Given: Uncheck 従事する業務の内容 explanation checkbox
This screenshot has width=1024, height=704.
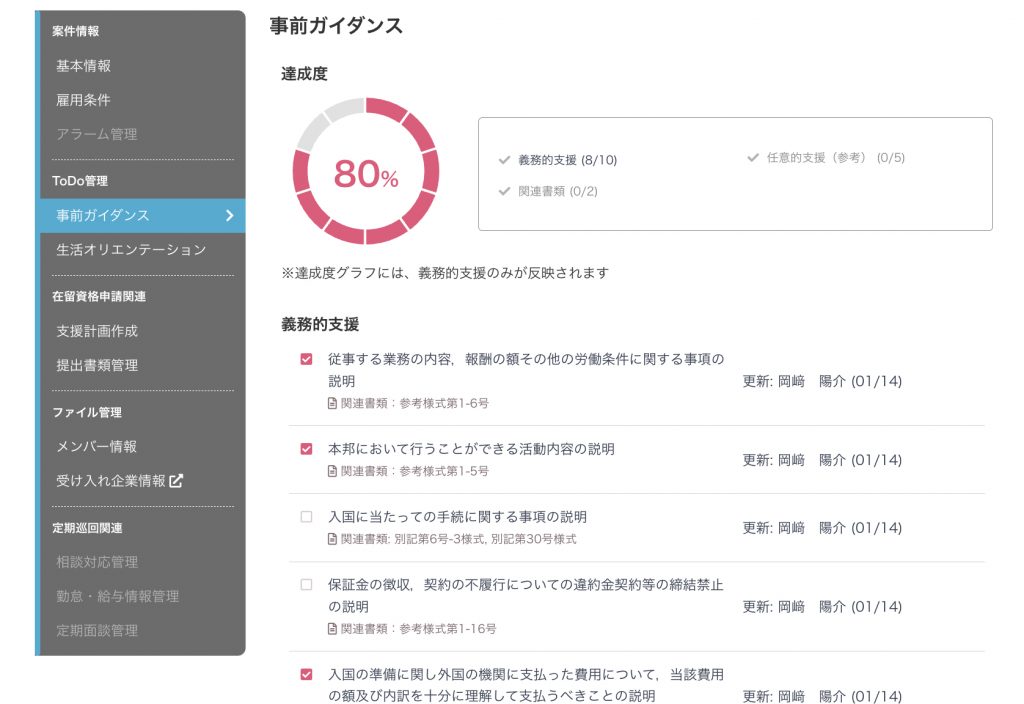Looking at the screenshot, I should coord(307,360).
